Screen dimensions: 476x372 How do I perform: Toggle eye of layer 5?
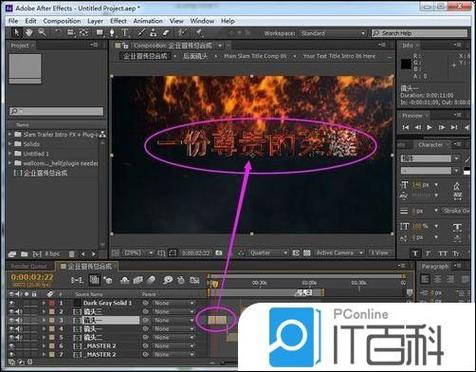(x=12, y=338)
